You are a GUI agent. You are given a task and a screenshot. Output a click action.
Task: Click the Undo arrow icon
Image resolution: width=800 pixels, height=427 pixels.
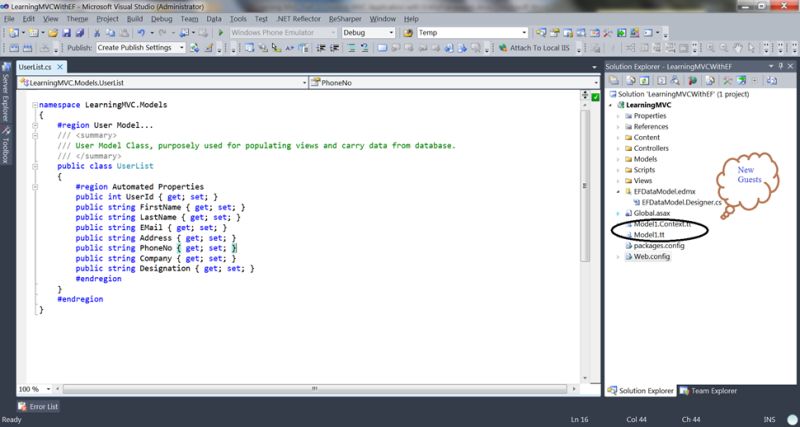[x=141, y=33]
